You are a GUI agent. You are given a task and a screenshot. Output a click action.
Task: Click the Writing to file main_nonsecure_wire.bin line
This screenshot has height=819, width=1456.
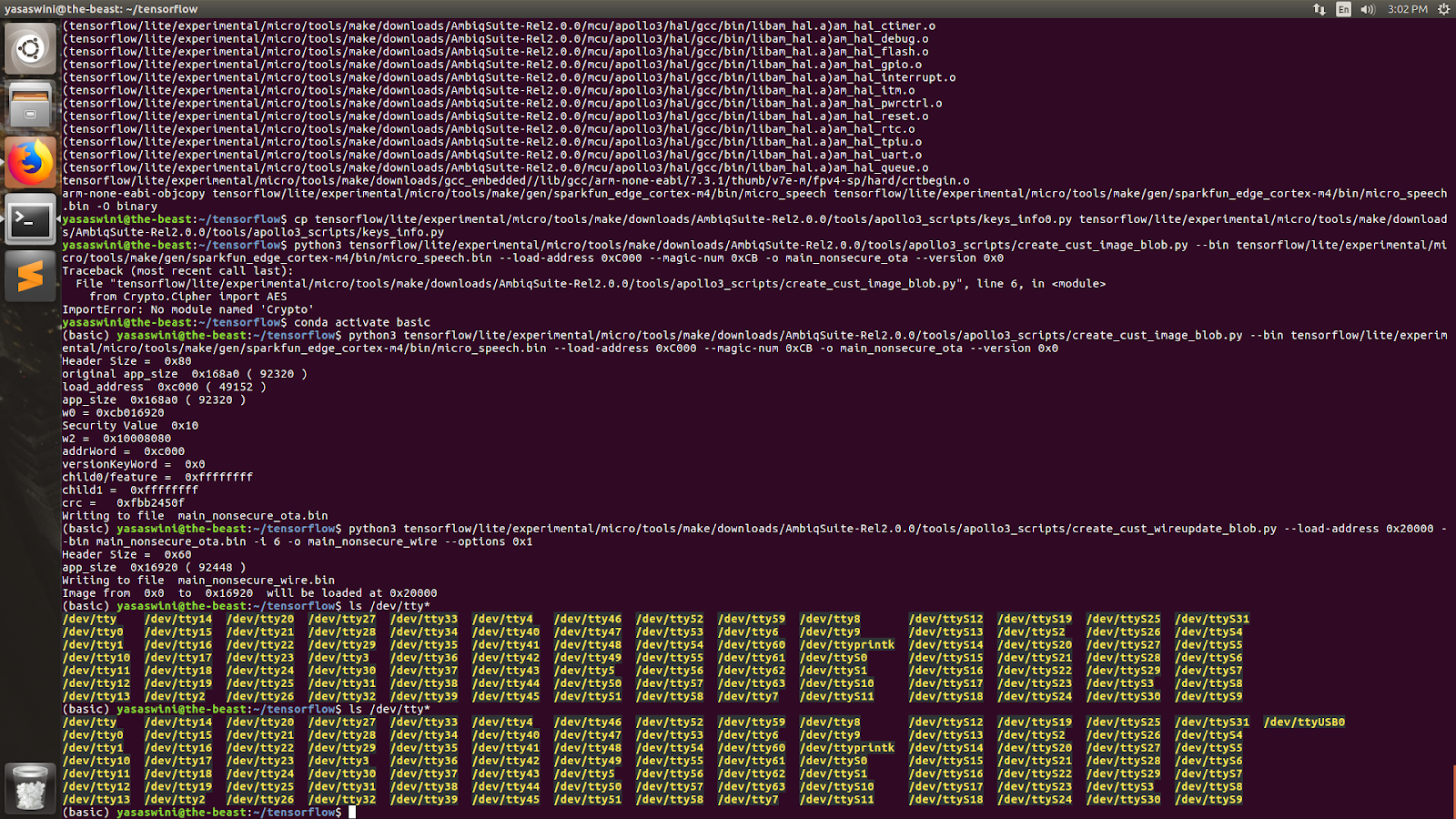(x=198, y=581)
